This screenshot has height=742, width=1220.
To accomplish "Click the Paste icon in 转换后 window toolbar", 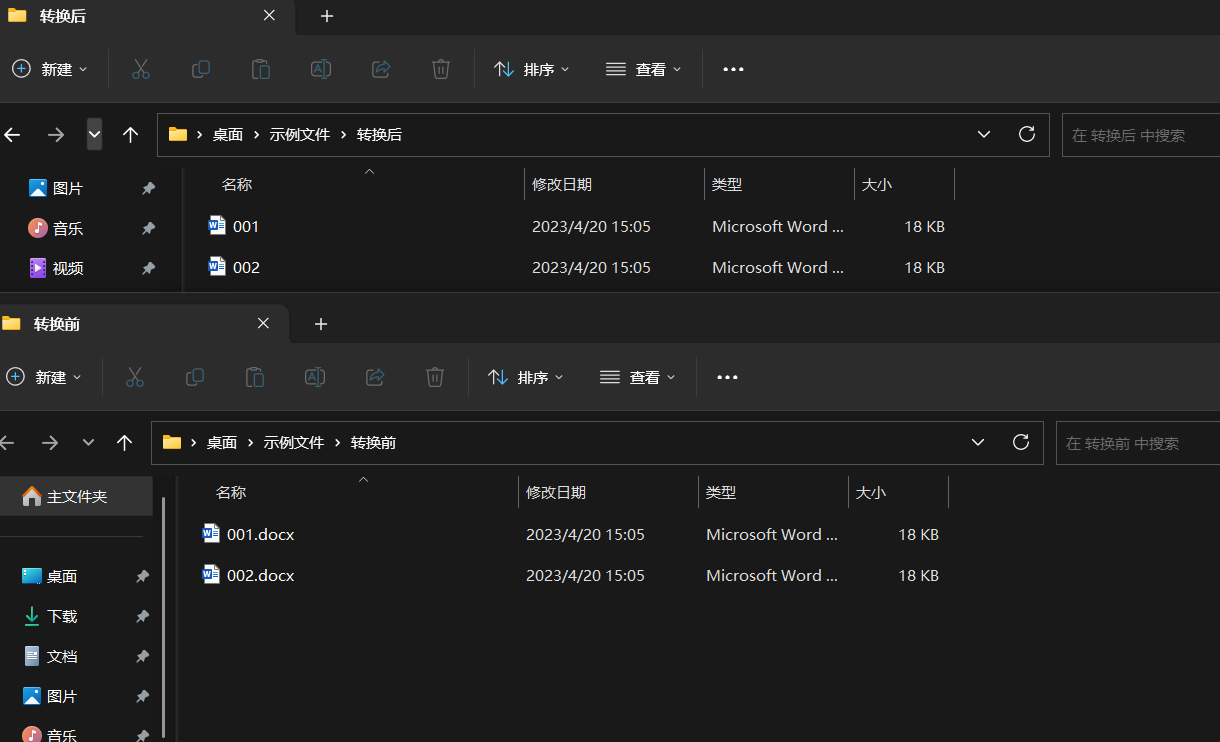I will click(x=261, y=69).
